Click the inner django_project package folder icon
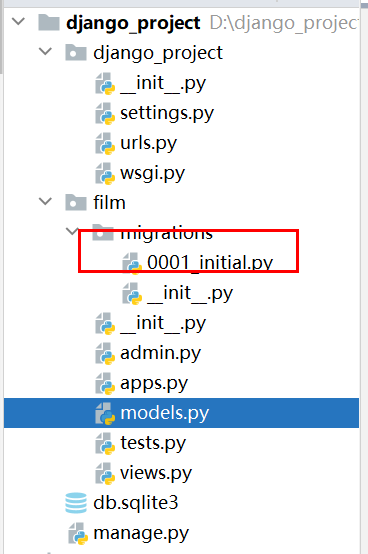 [x=76, y=53]
